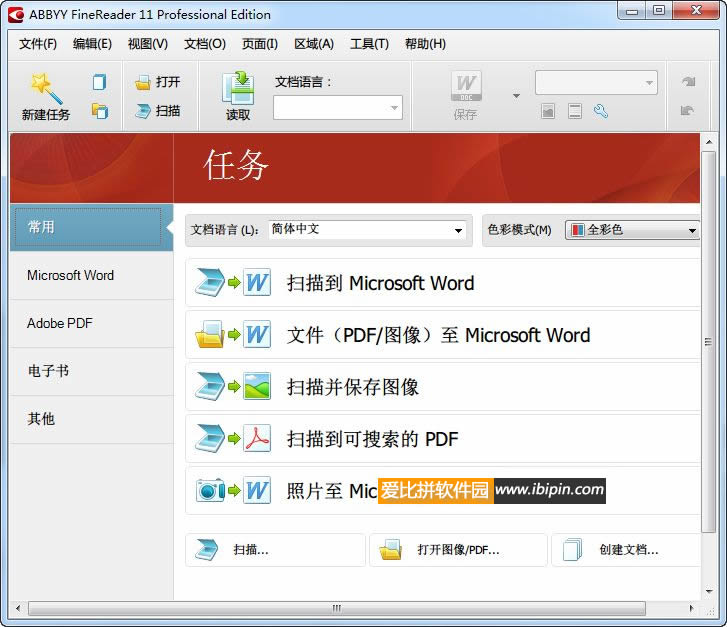This screenshot has width=727, height=627.
Task: Open the 保存 button dropdown arrow
Action: [516, 96]
